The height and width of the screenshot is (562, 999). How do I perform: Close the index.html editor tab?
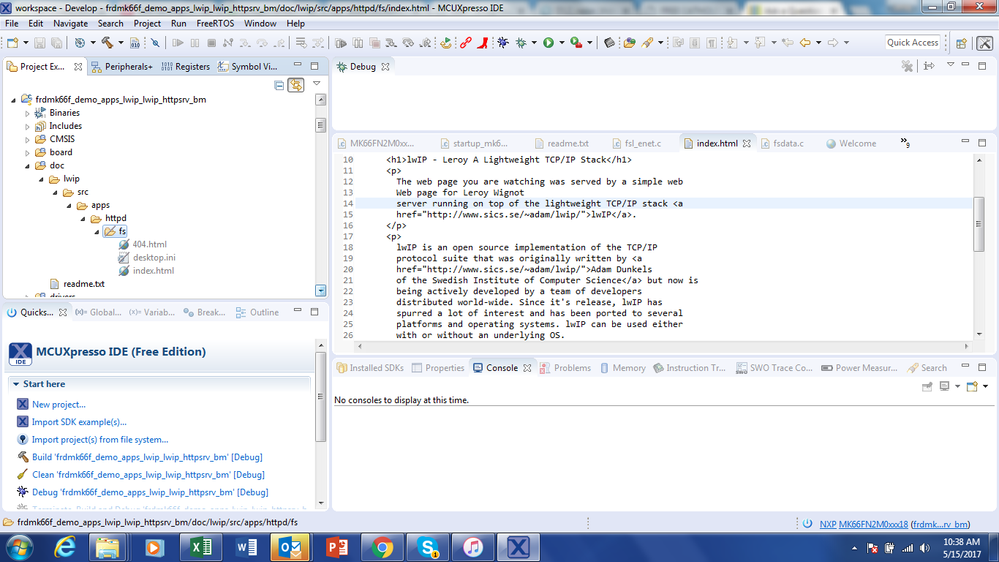pos(747,143)
